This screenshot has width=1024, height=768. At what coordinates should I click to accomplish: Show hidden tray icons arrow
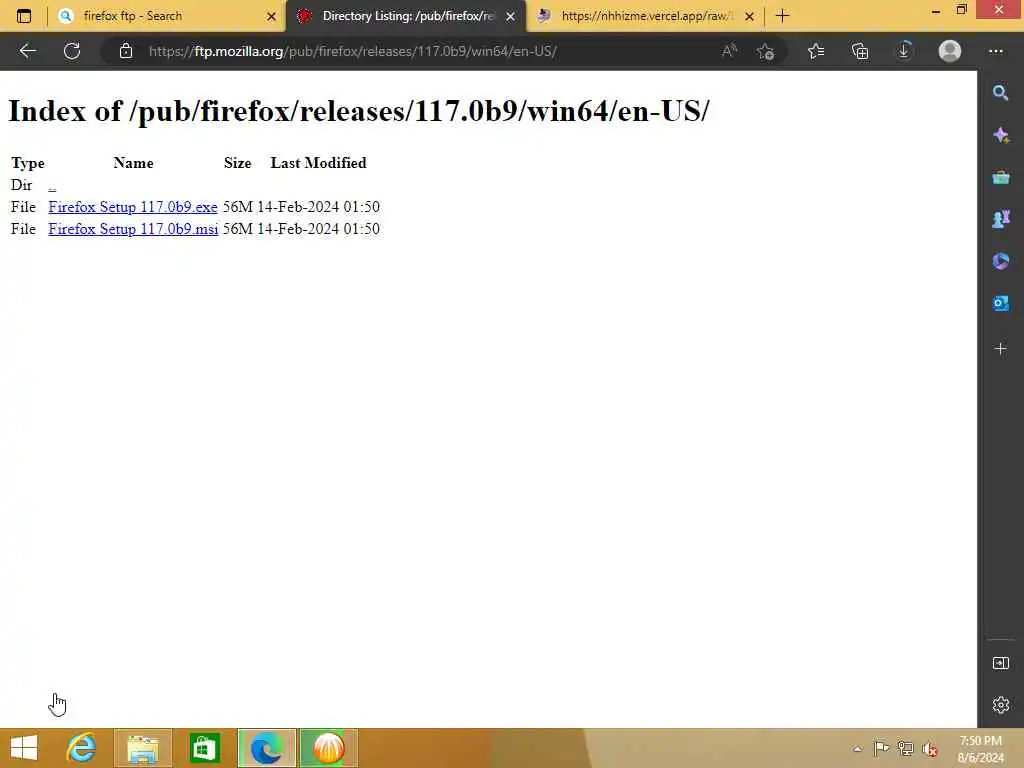[x=857, y=749]
